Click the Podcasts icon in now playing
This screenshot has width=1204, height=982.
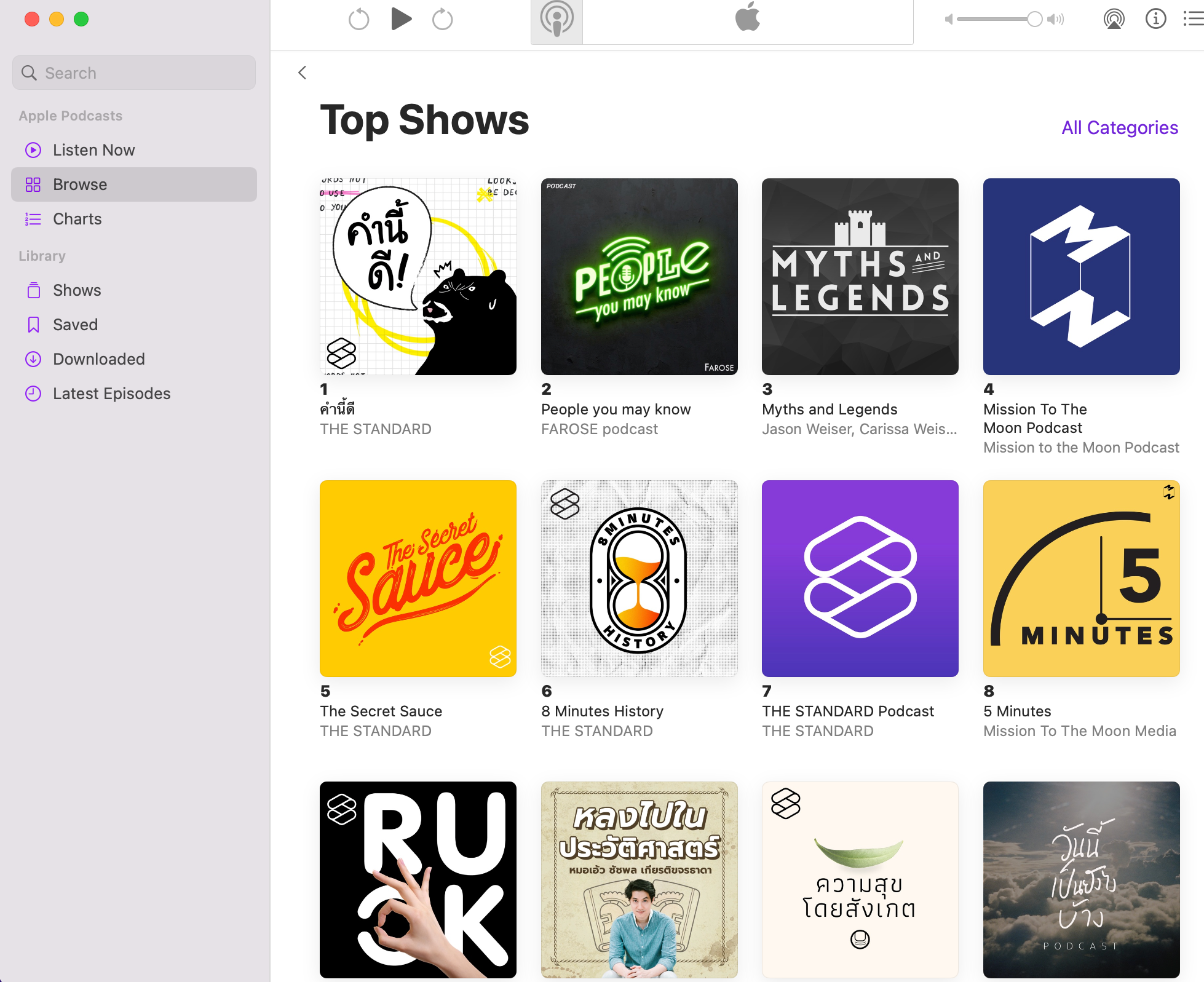[556, 20]
